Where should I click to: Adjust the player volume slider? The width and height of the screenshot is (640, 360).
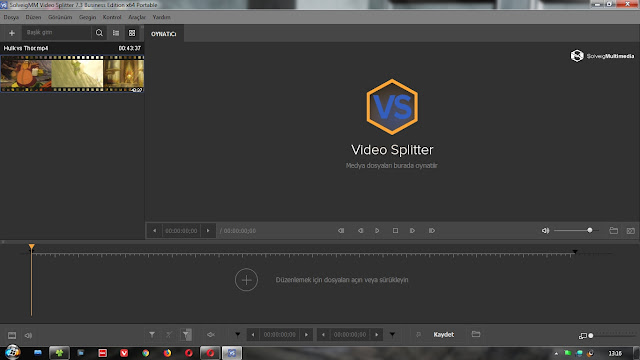point(576,231)
